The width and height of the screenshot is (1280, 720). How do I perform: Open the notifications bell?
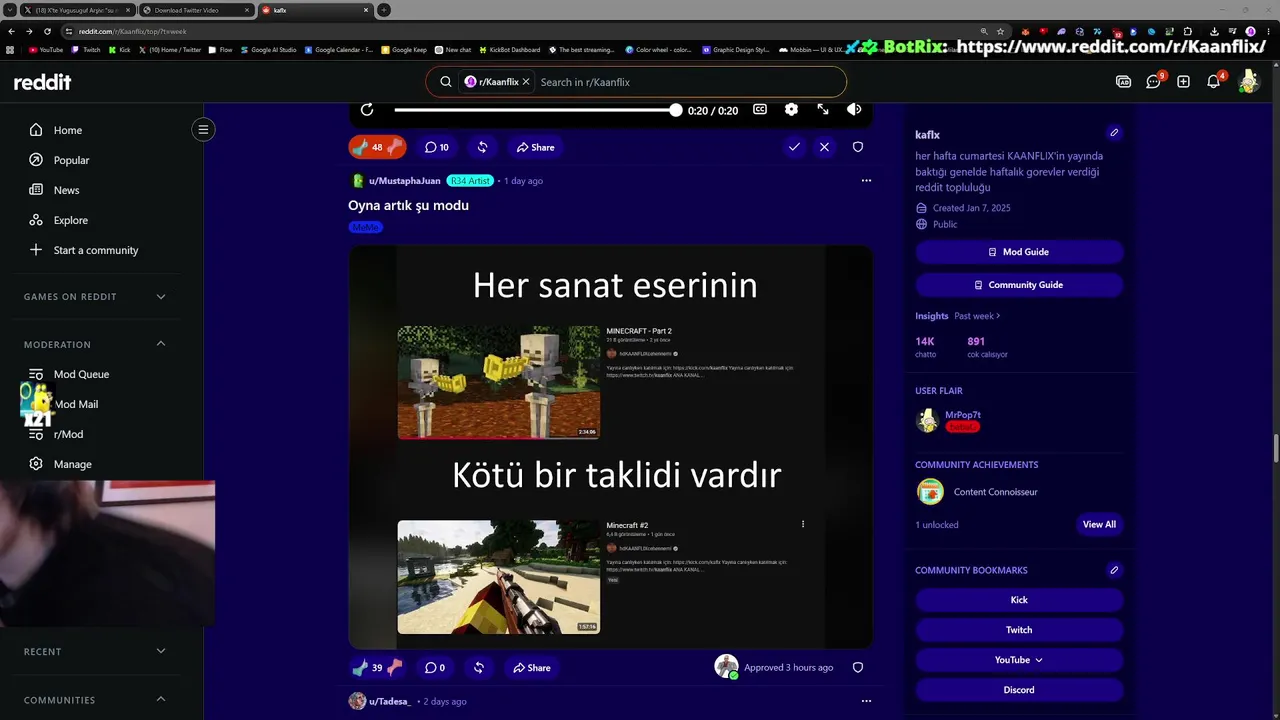(x=1213, y=82)
